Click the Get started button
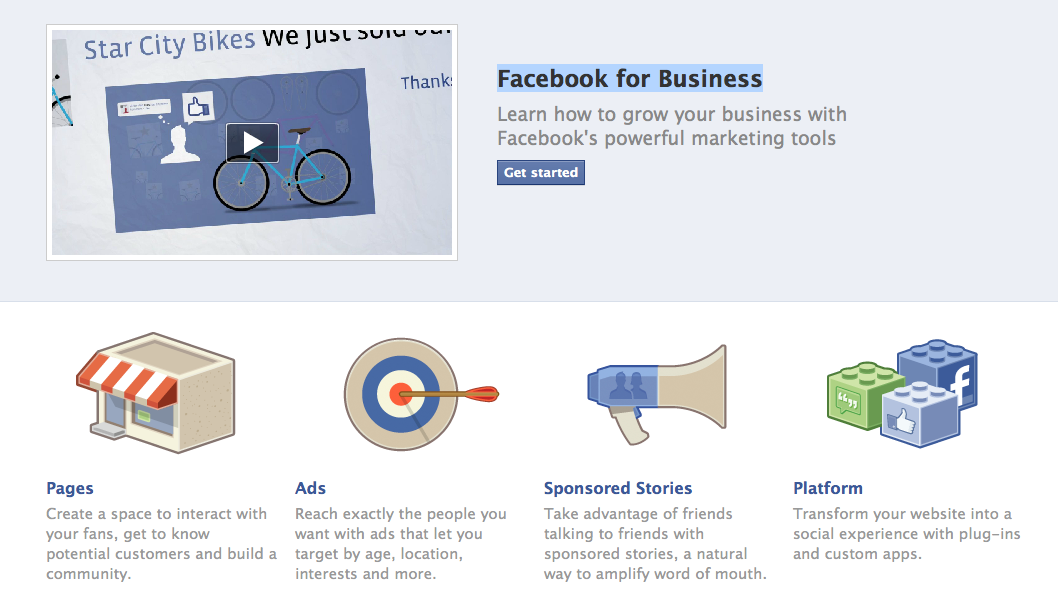Viewport: 1058px width, 594px height. [540, 173]
